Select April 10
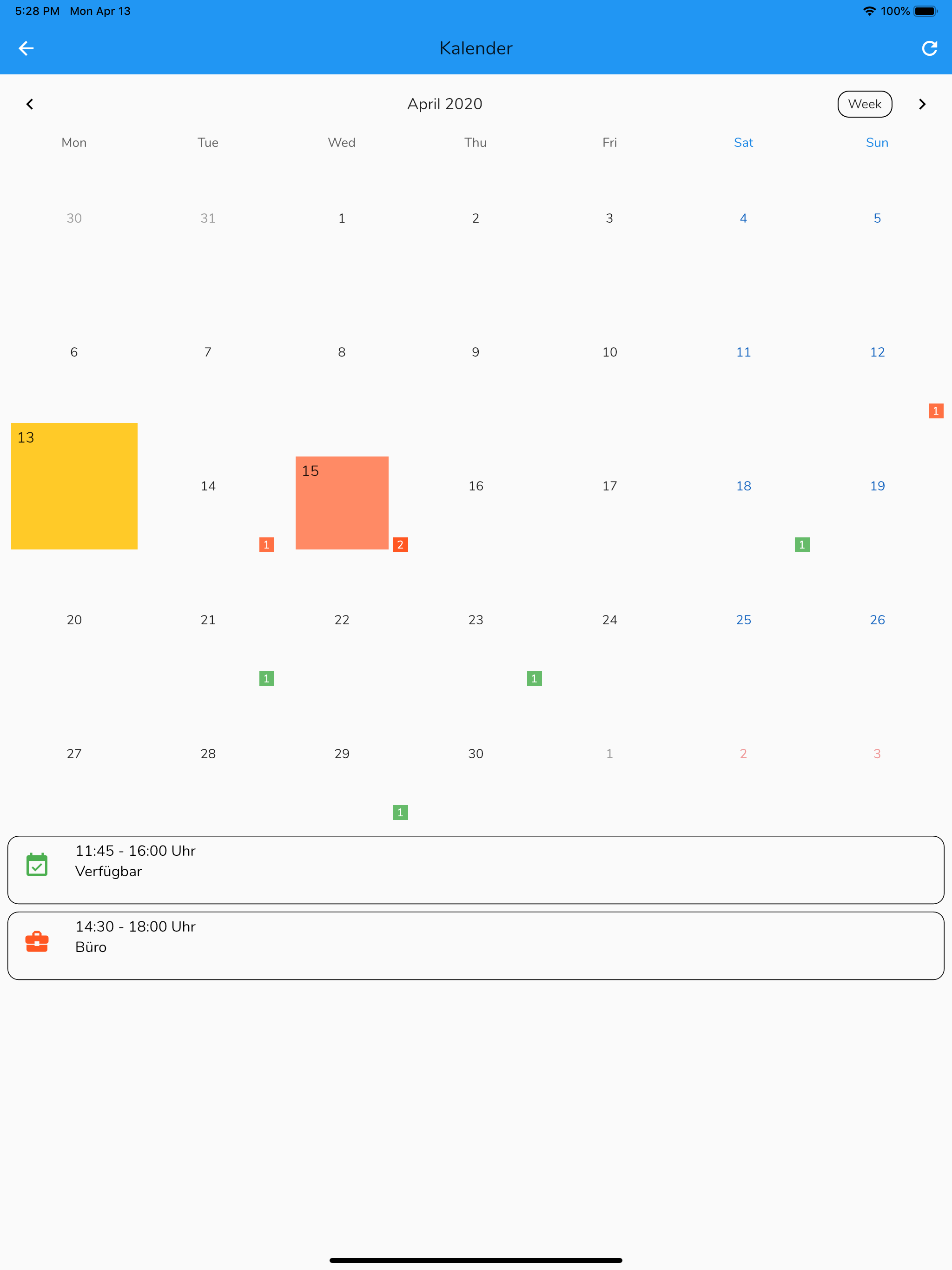 coord(609,352)
